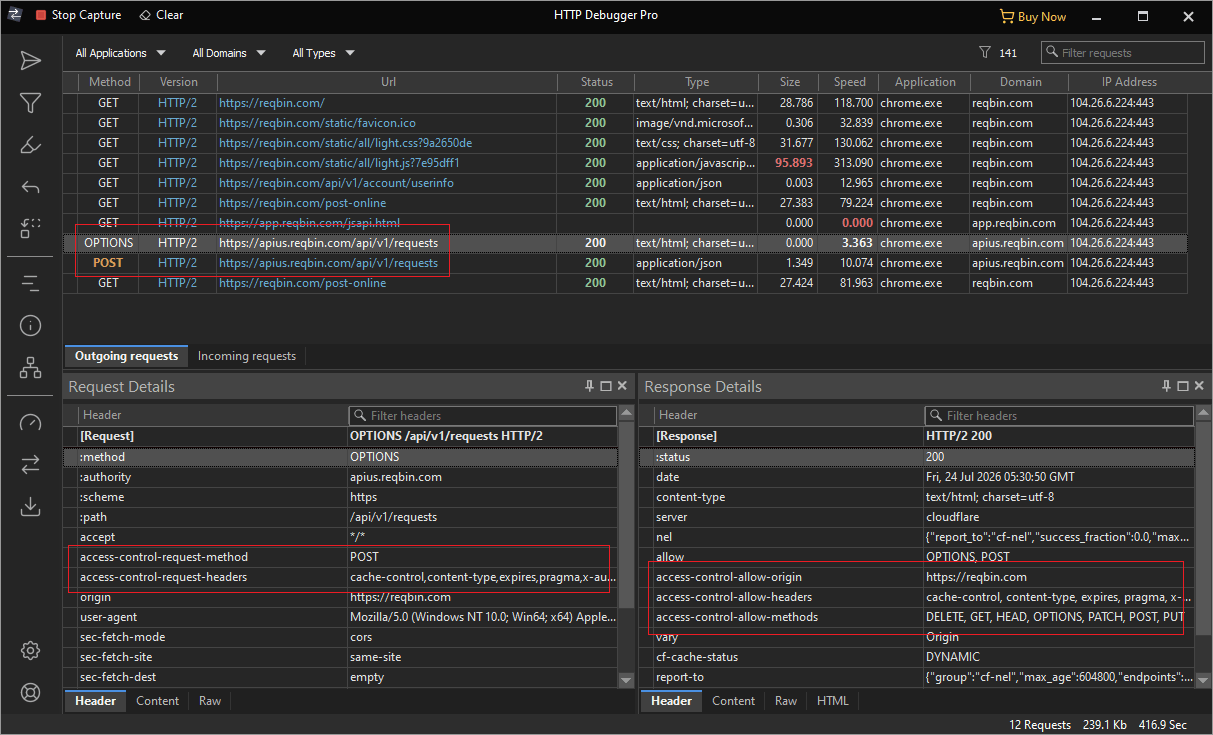
Task: Pin the Response Details panel
Action: (x=1166, y=386)
